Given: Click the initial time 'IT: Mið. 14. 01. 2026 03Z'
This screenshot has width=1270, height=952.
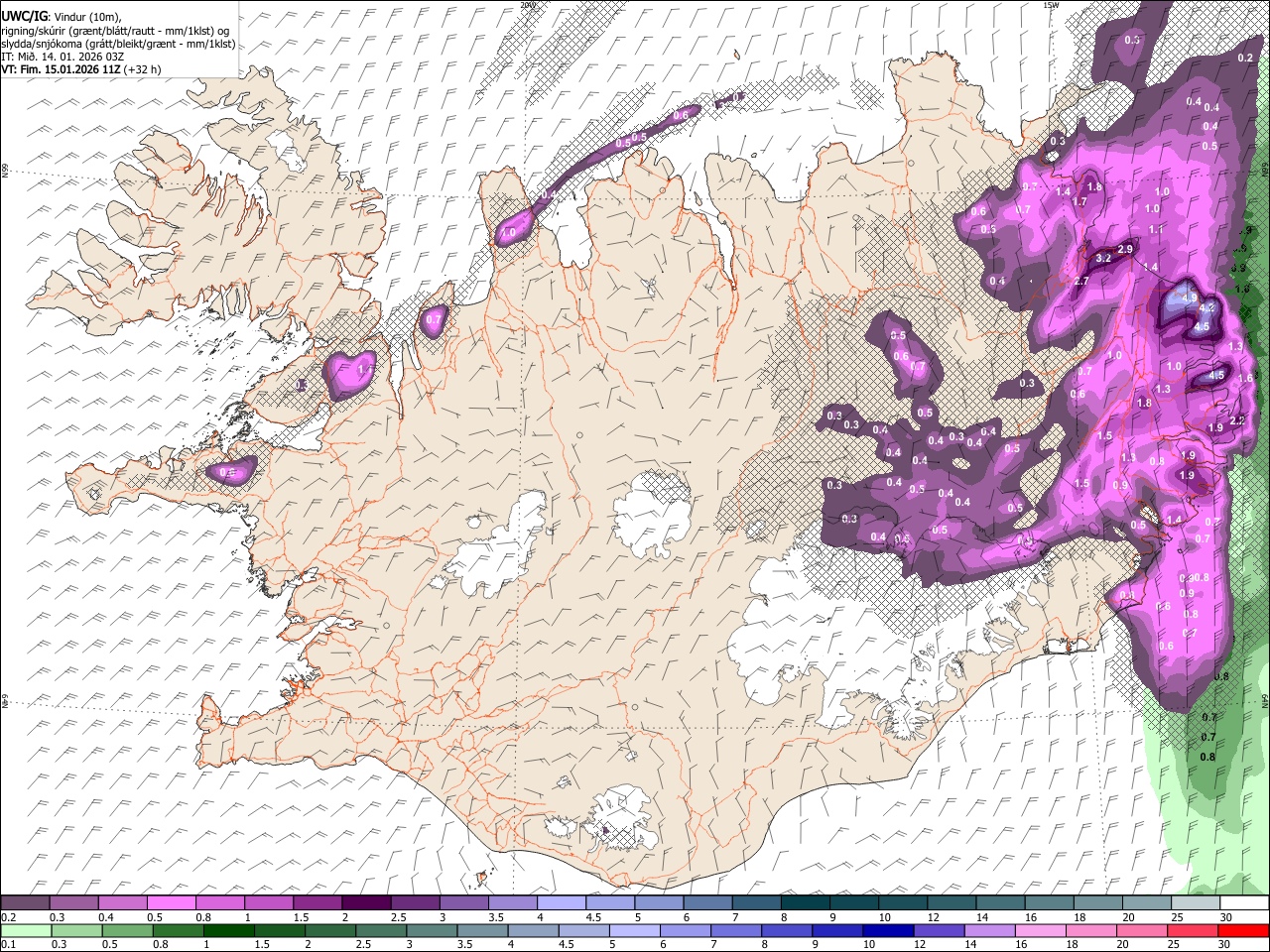Looking at the screenshot, I should click(x=63, y=57).
